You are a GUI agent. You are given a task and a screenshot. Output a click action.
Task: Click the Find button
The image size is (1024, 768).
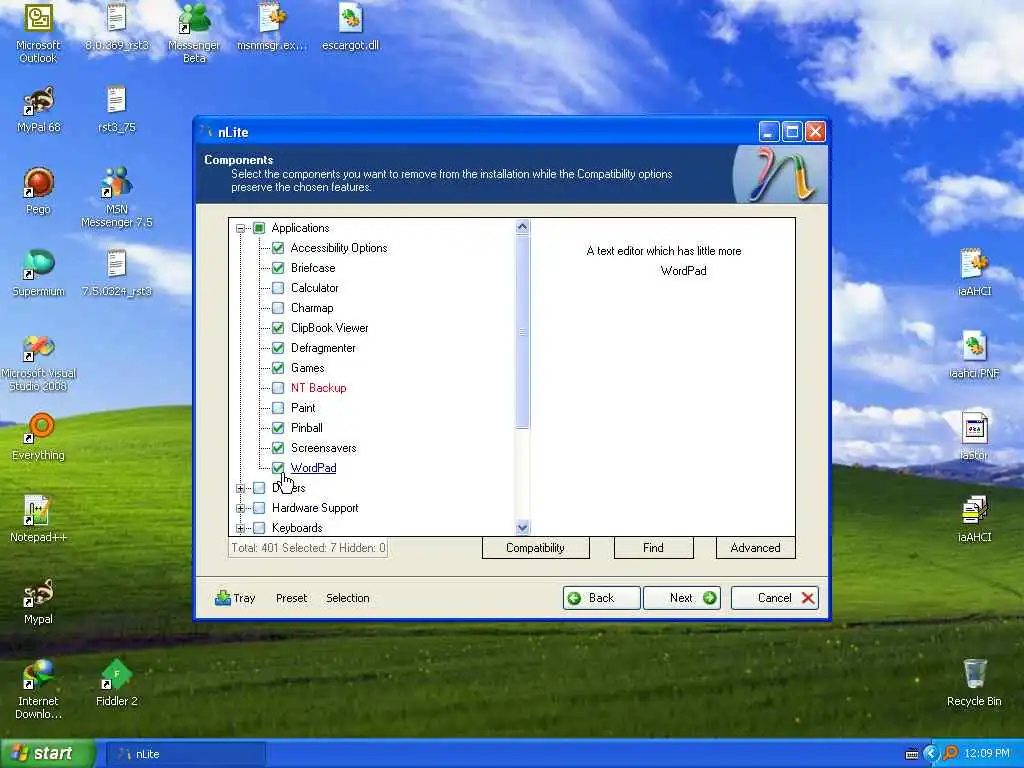[653, 548]
